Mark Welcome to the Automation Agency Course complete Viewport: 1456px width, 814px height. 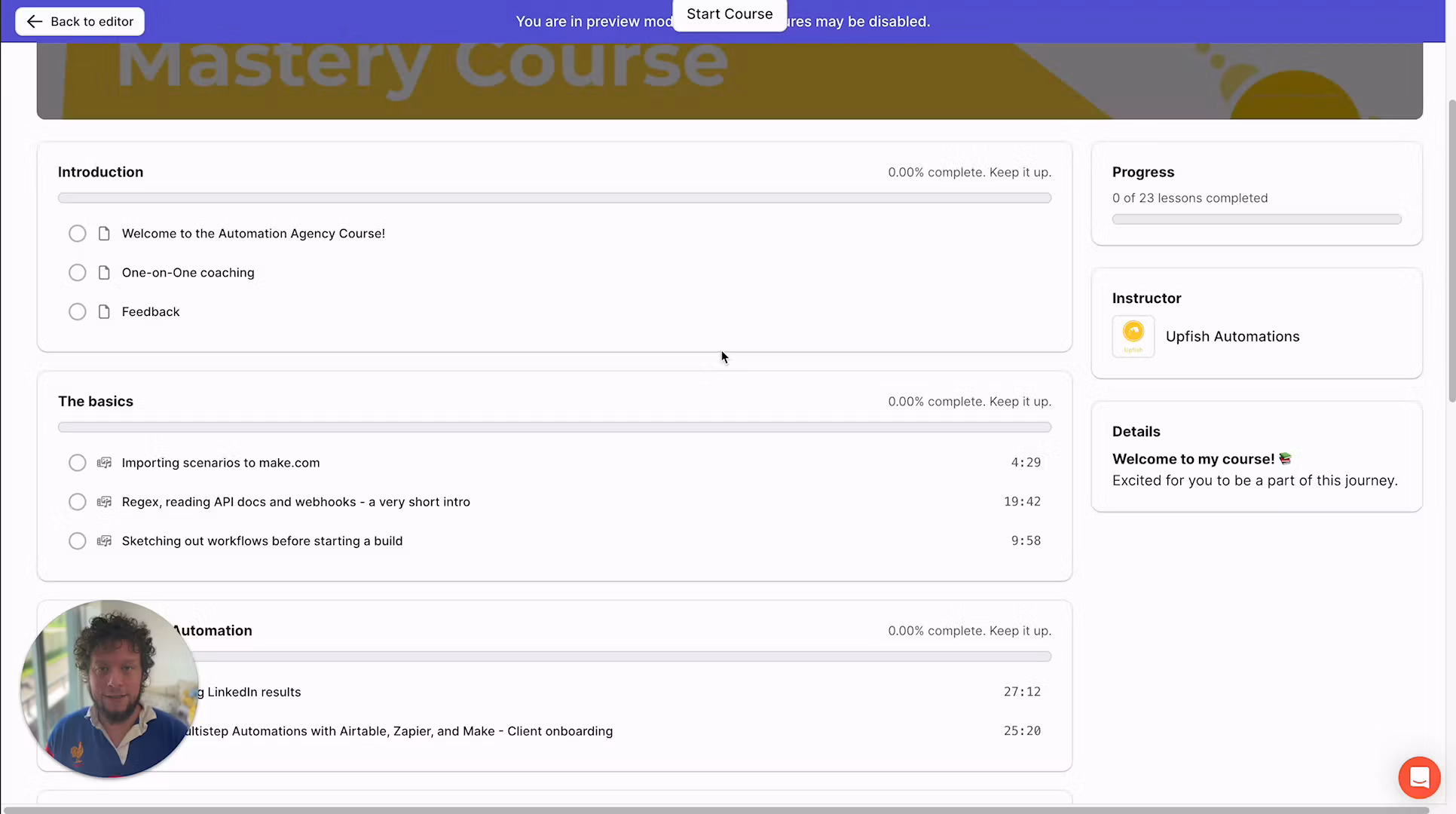pos(77,234)
